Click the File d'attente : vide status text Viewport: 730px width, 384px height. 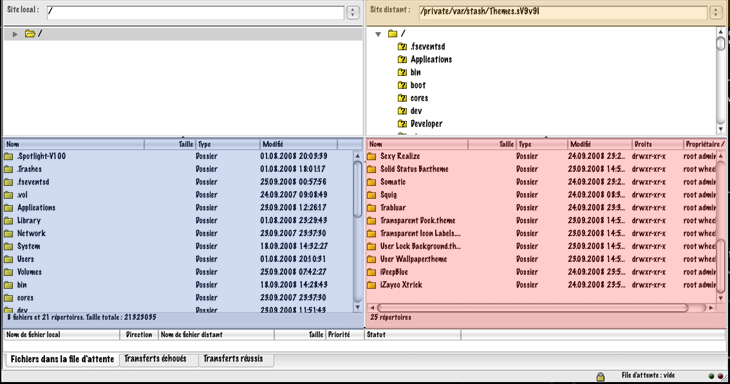coord(648,375)
